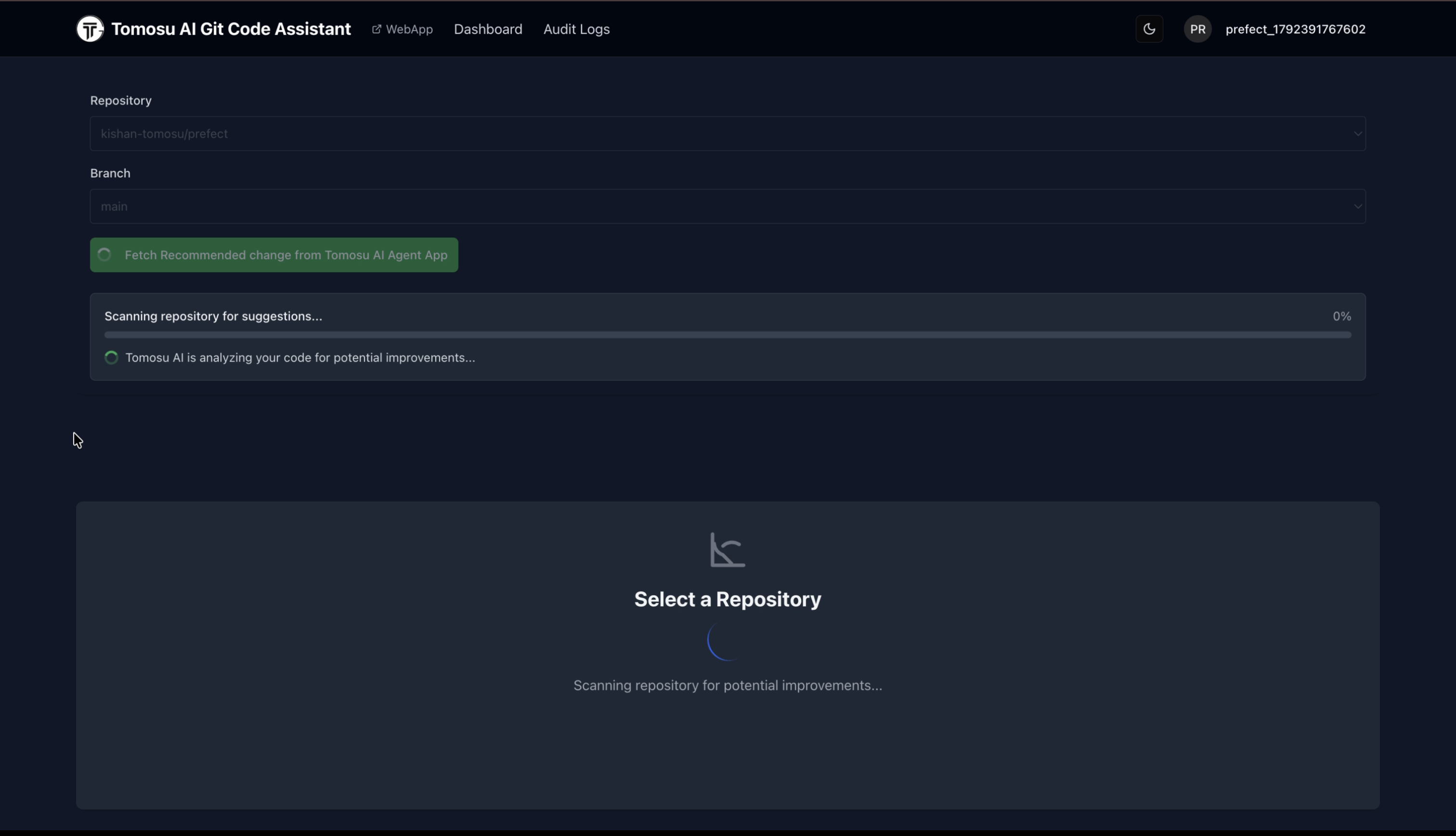
Task: Go to the Dashboard tab
Action: [488, 29]
